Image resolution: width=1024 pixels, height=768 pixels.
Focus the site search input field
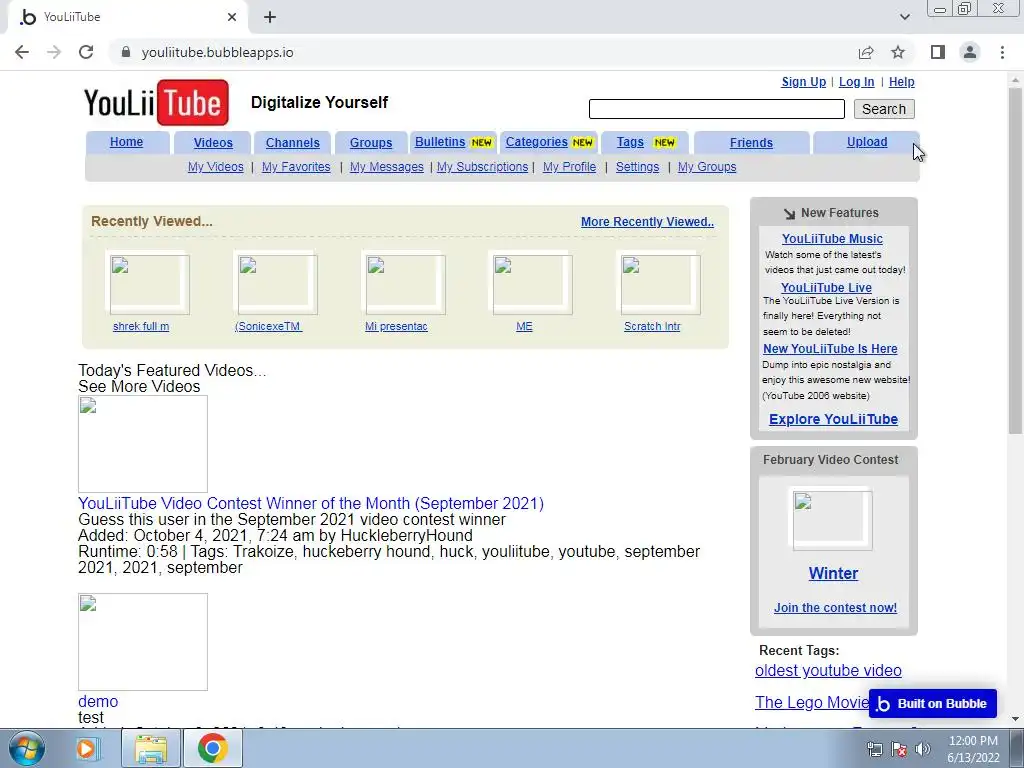click(716, 109)
